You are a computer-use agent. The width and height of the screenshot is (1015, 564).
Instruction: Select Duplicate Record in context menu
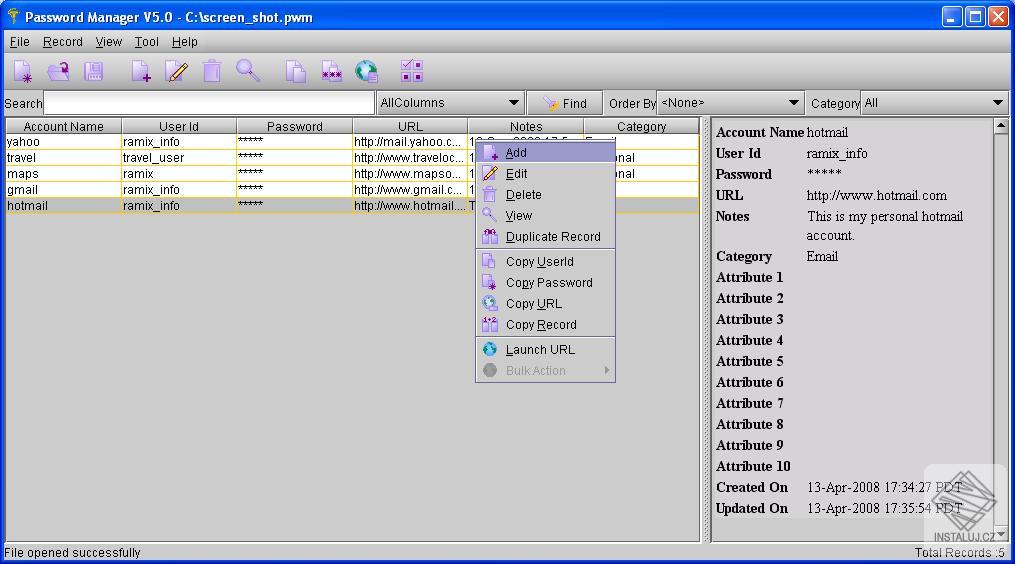pos(545,236)
